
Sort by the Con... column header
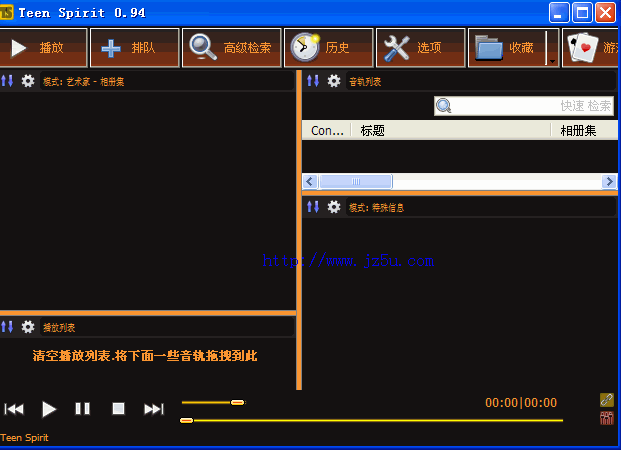(x=327, y=130)
